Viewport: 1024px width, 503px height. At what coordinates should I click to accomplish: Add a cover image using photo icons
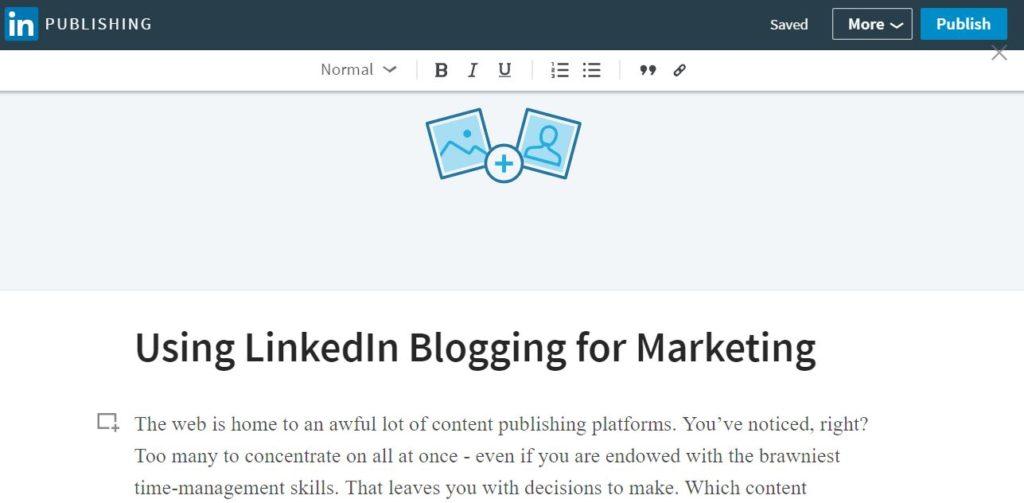(x=503, y=145)
